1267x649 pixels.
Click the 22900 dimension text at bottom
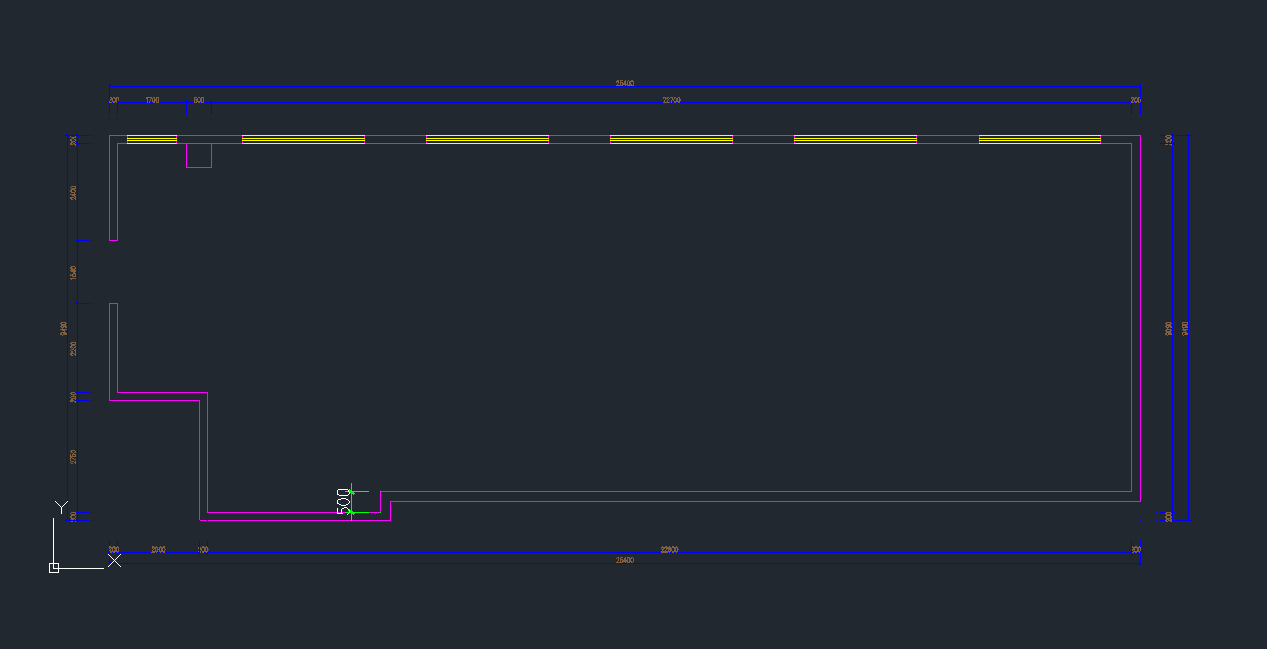pyautogui.click(x=670, y=549)
